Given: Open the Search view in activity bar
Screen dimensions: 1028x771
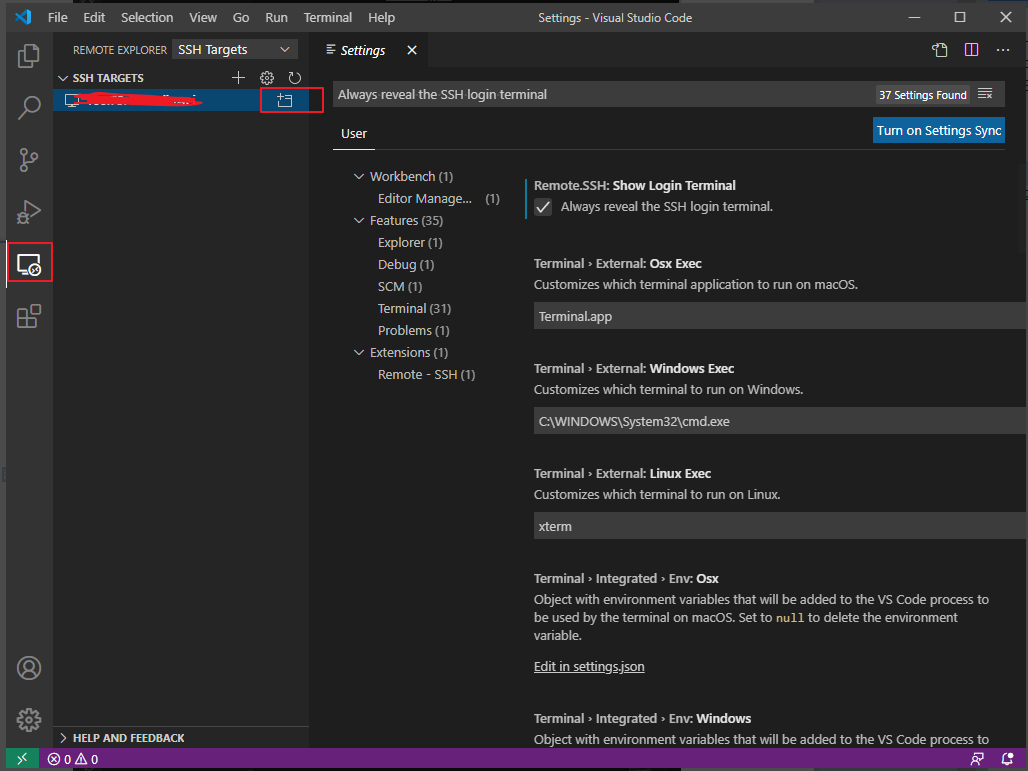Looking at the screenshot, I should point(29,108).
